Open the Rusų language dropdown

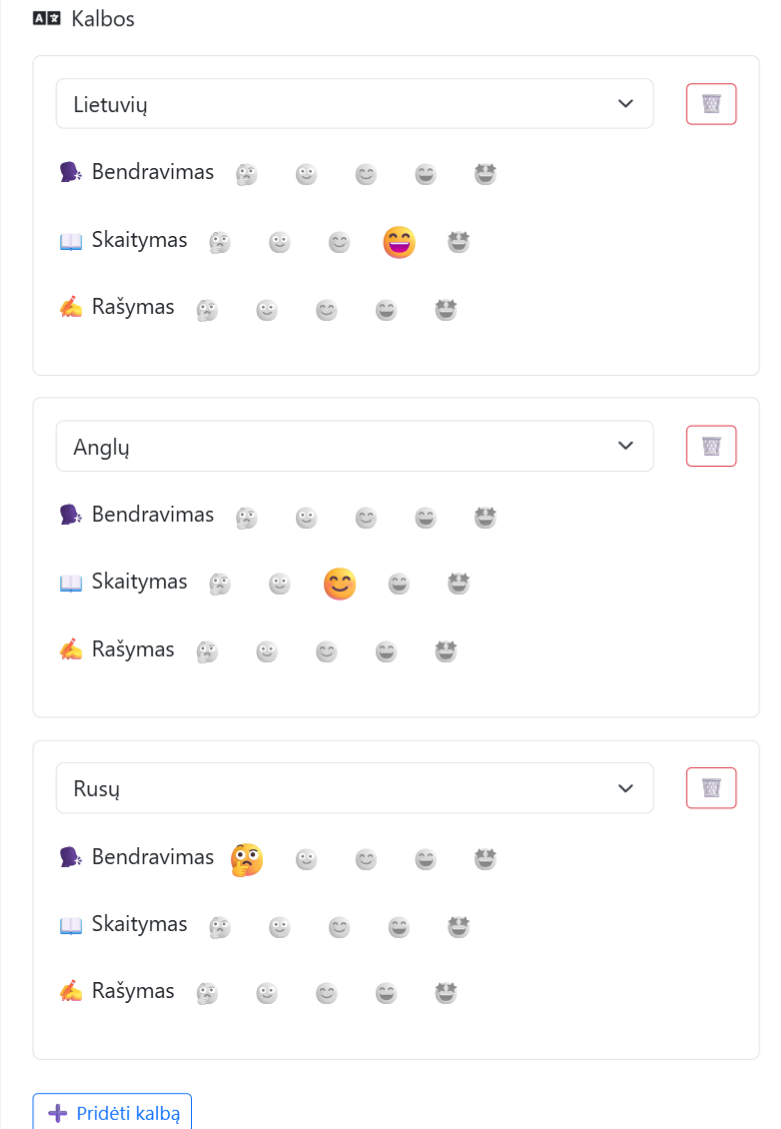355,788
